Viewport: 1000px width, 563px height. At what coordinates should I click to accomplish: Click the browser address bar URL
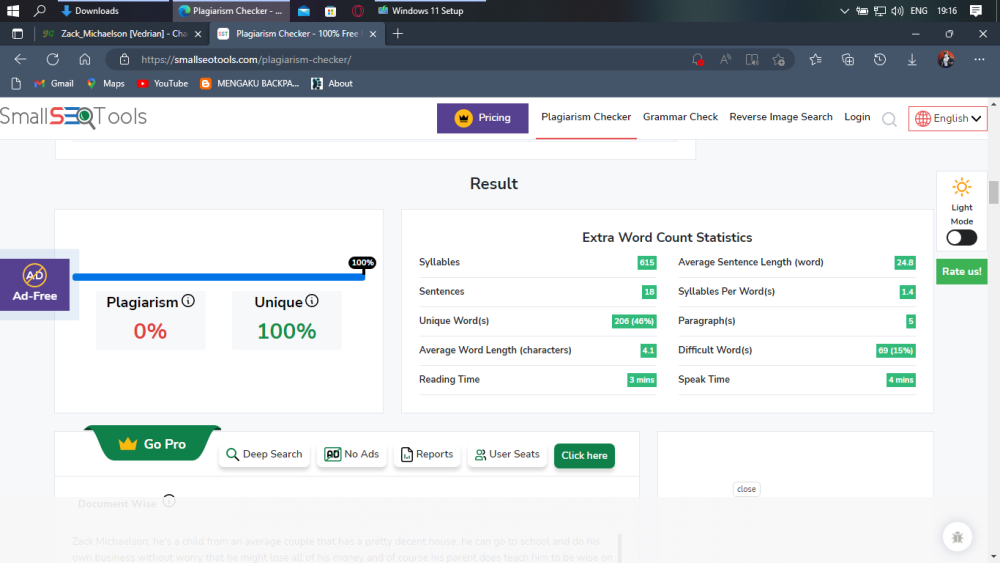tap(246, 59)
